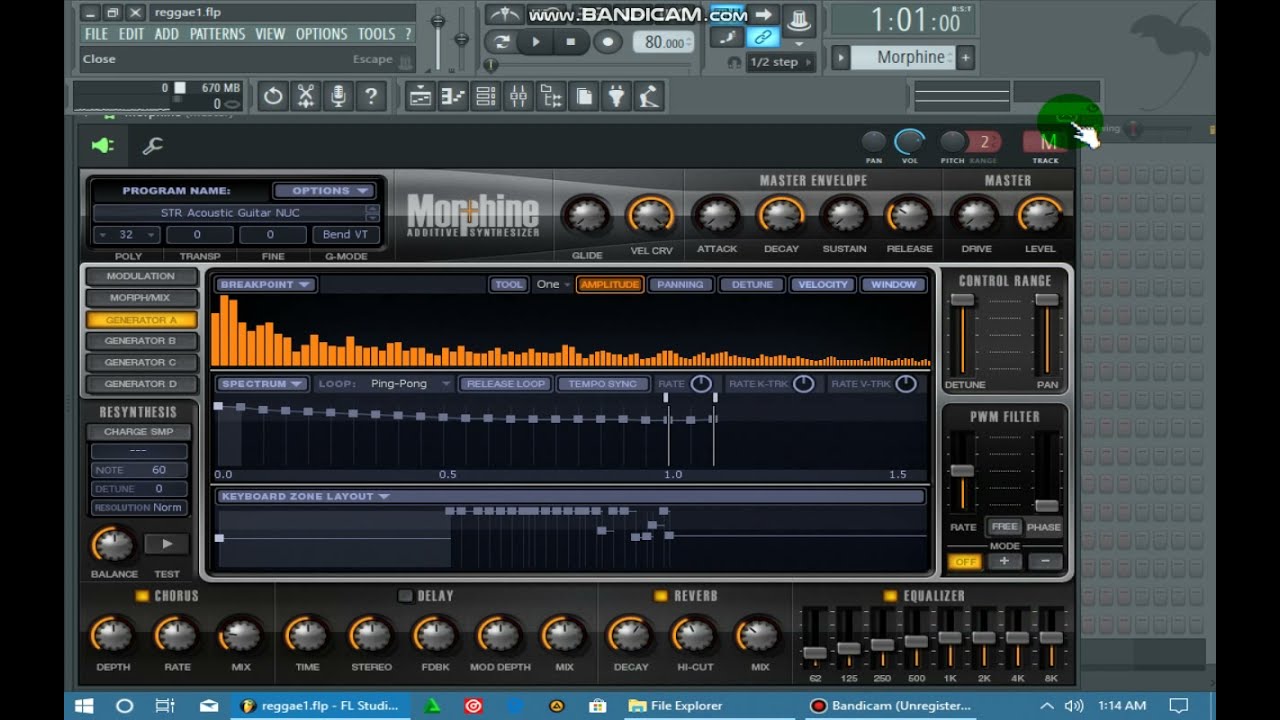Toggle the Chorus effect LED

click(142, 596)
